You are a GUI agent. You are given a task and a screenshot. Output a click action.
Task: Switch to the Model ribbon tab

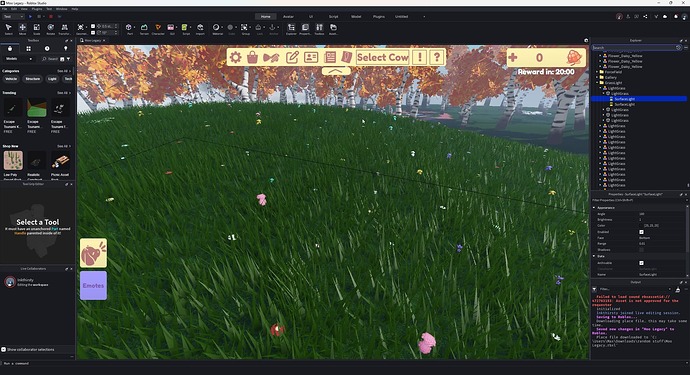click(356, 17)
